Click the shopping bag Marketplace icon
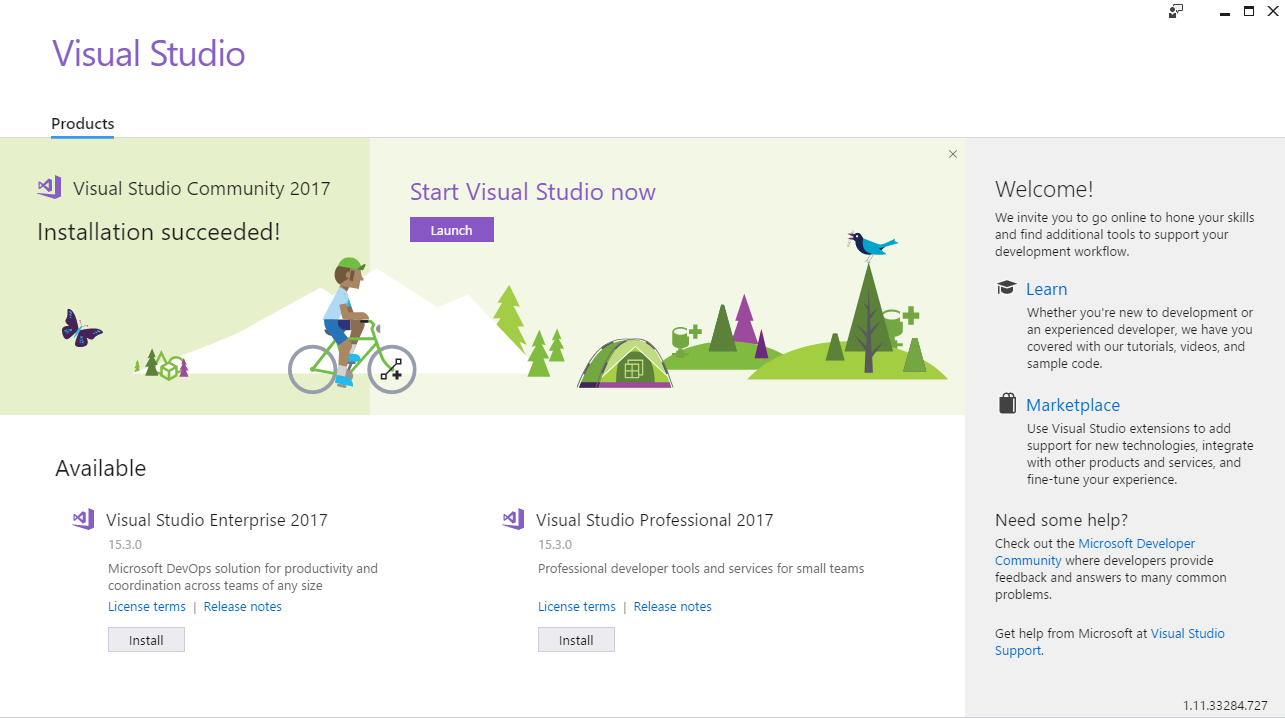The width and height of the screenshot is (1285, 718). point(1008,404)
